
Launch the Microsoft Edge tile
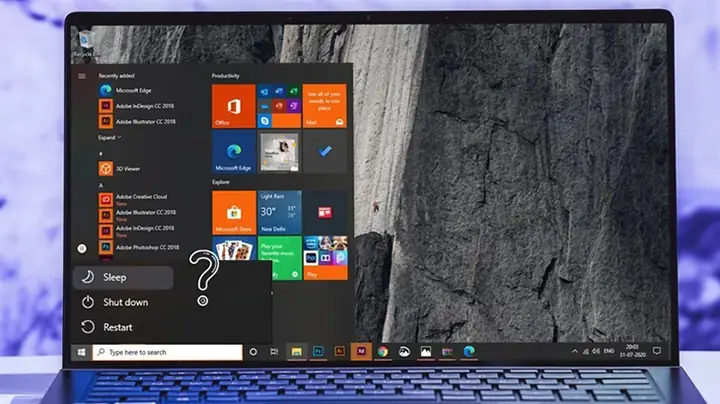pos(234,152)
